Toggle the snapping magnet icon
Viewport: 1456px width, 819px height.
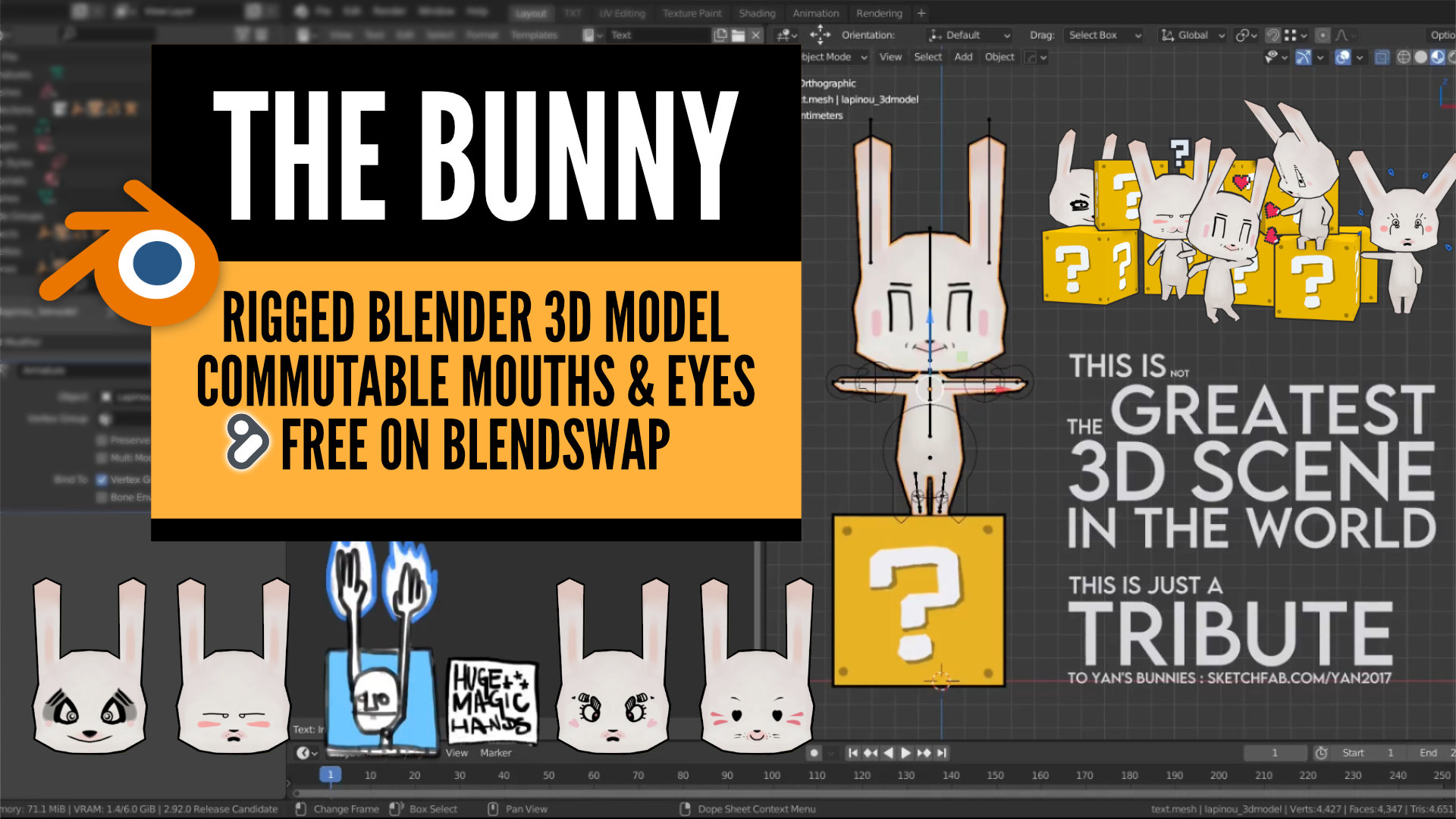(1272, 36)
